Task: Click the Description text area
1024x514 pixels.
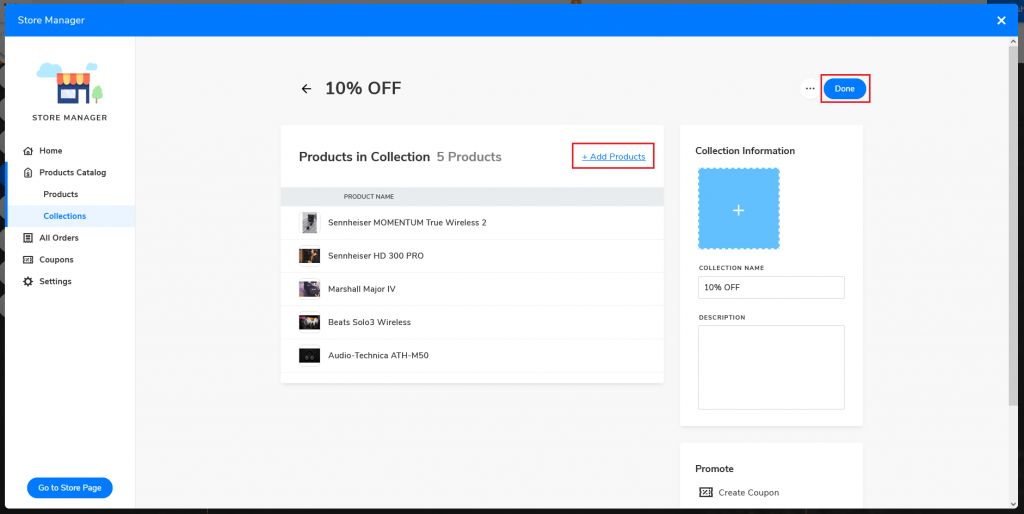Action: pos(771,368)
